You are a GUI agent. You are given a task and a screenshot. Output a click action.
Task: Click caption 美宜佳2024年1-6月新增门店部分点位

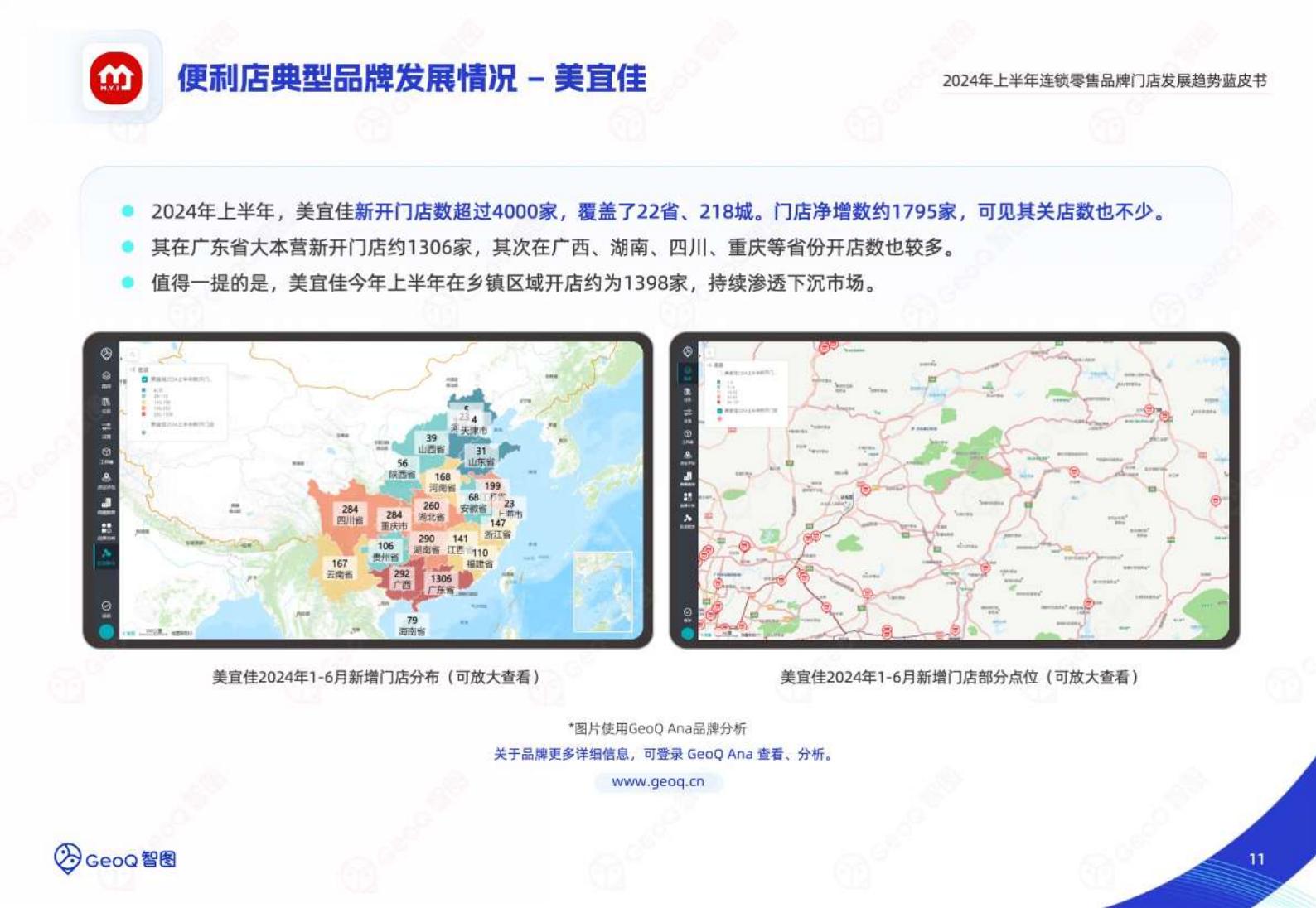point(959,677)
